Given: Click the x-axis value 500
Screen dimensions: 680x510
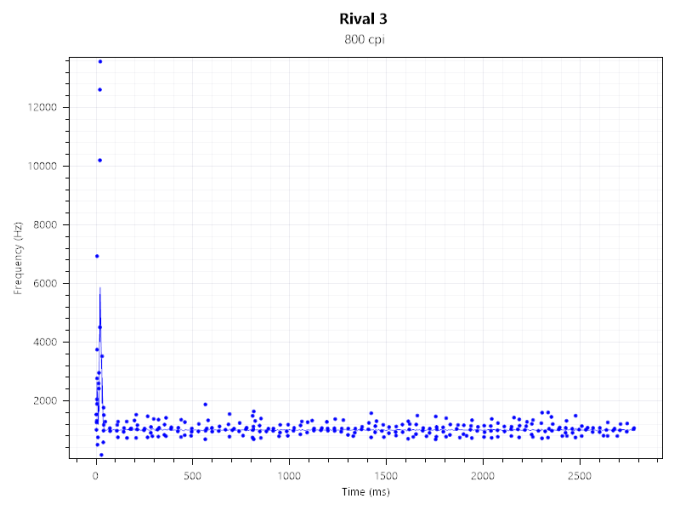Looking at the screenshot, I should (192, 476).
